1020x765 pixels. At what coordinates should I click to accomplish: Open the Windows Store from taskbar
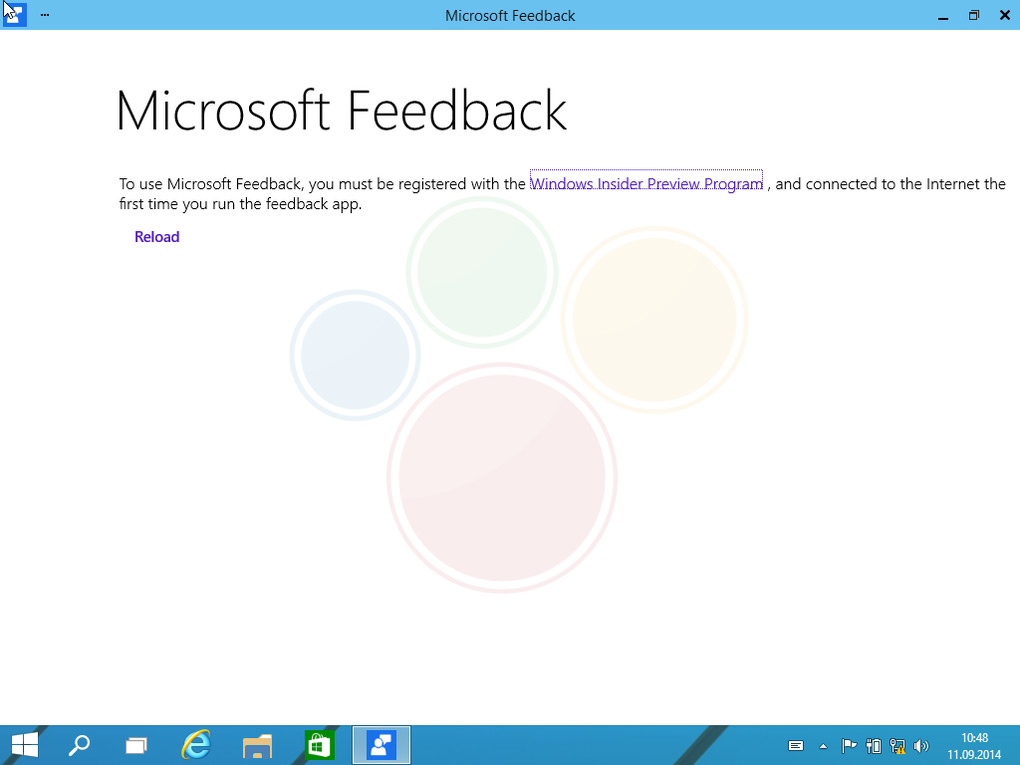click(318, 745)
